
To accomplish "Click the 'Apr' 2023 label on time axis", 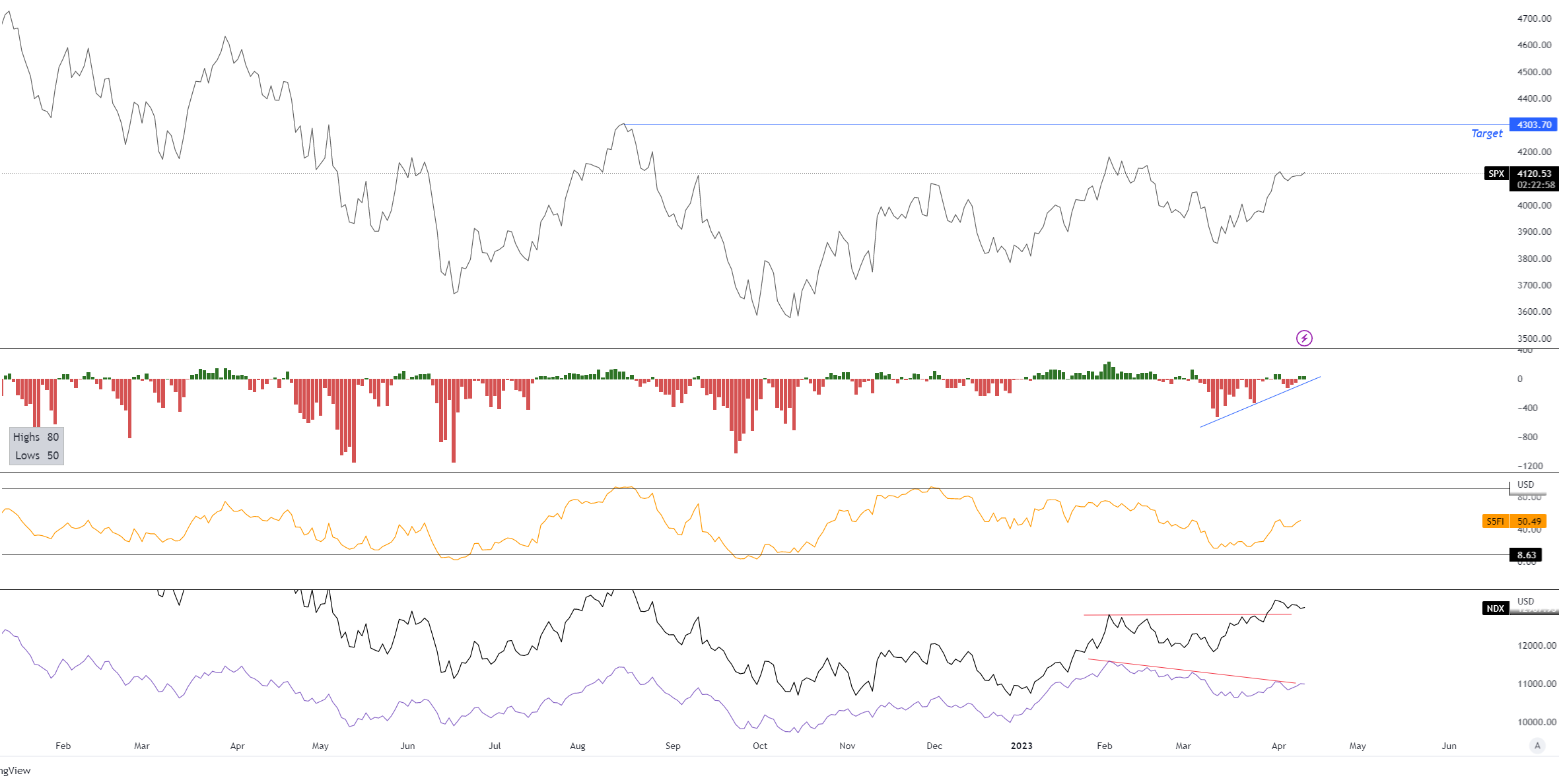I will (x=1278, y=746).
